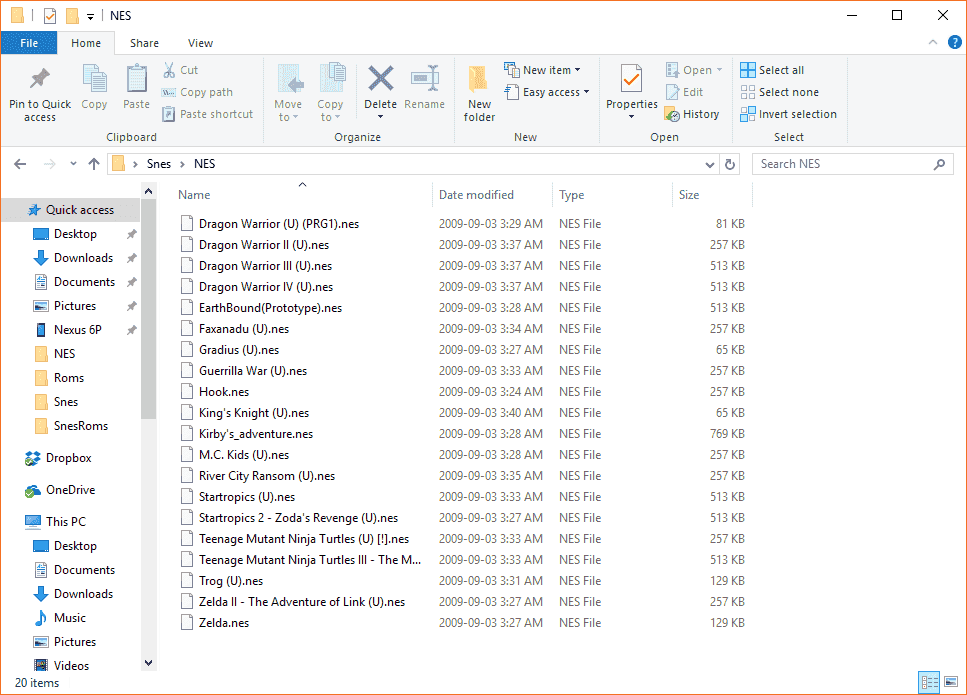Switch to the Home ribbon tab
Screen dimensions: 967x695
[86, 43]
